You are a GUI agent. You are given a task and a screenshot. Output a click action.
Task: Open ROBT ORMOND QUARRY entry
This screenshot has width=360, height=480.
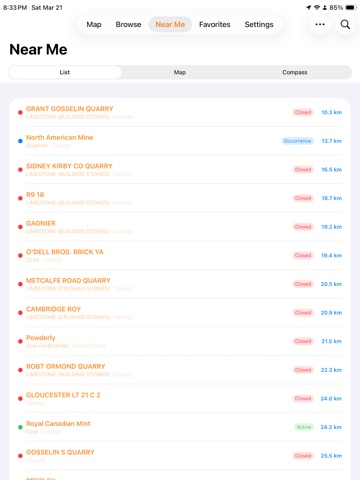tap(180, 370)
